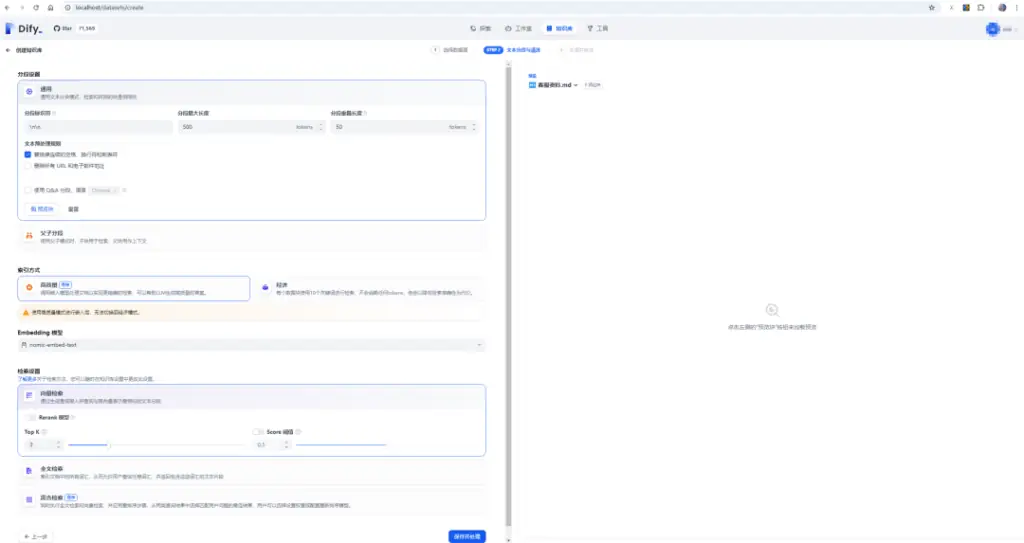Click the blue save and process button

467,536
